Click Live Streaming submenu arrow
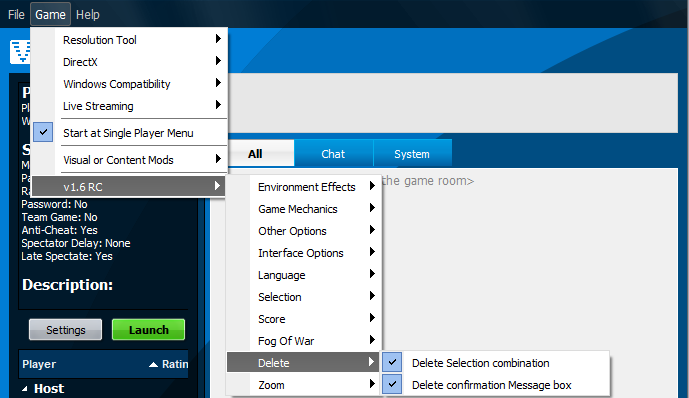 click(218, 105)
